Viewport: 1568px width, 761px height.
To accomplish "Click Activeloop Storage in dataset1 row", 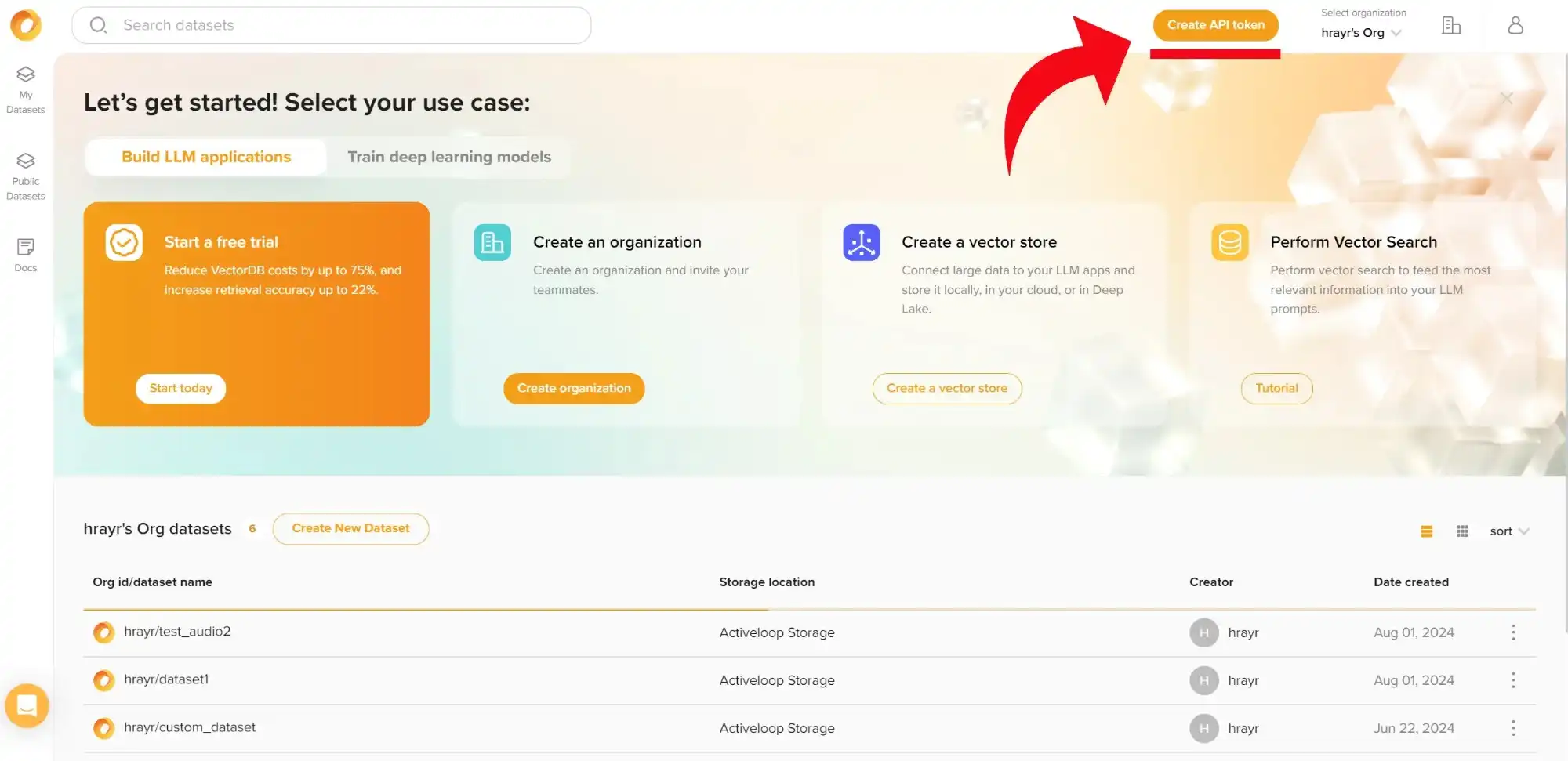I will click(x=777, y=680).
